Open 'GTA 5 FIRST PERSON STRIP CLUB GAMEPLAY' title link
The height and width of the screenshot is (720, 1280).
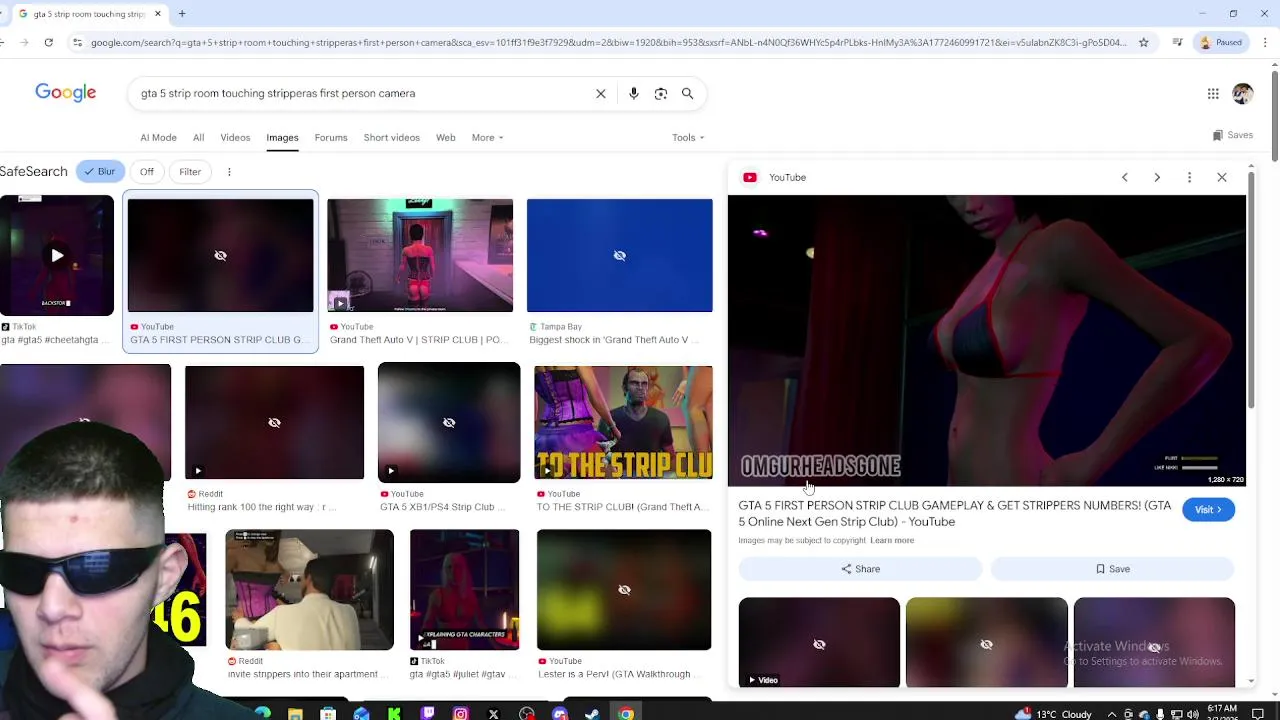click(954, 514)
